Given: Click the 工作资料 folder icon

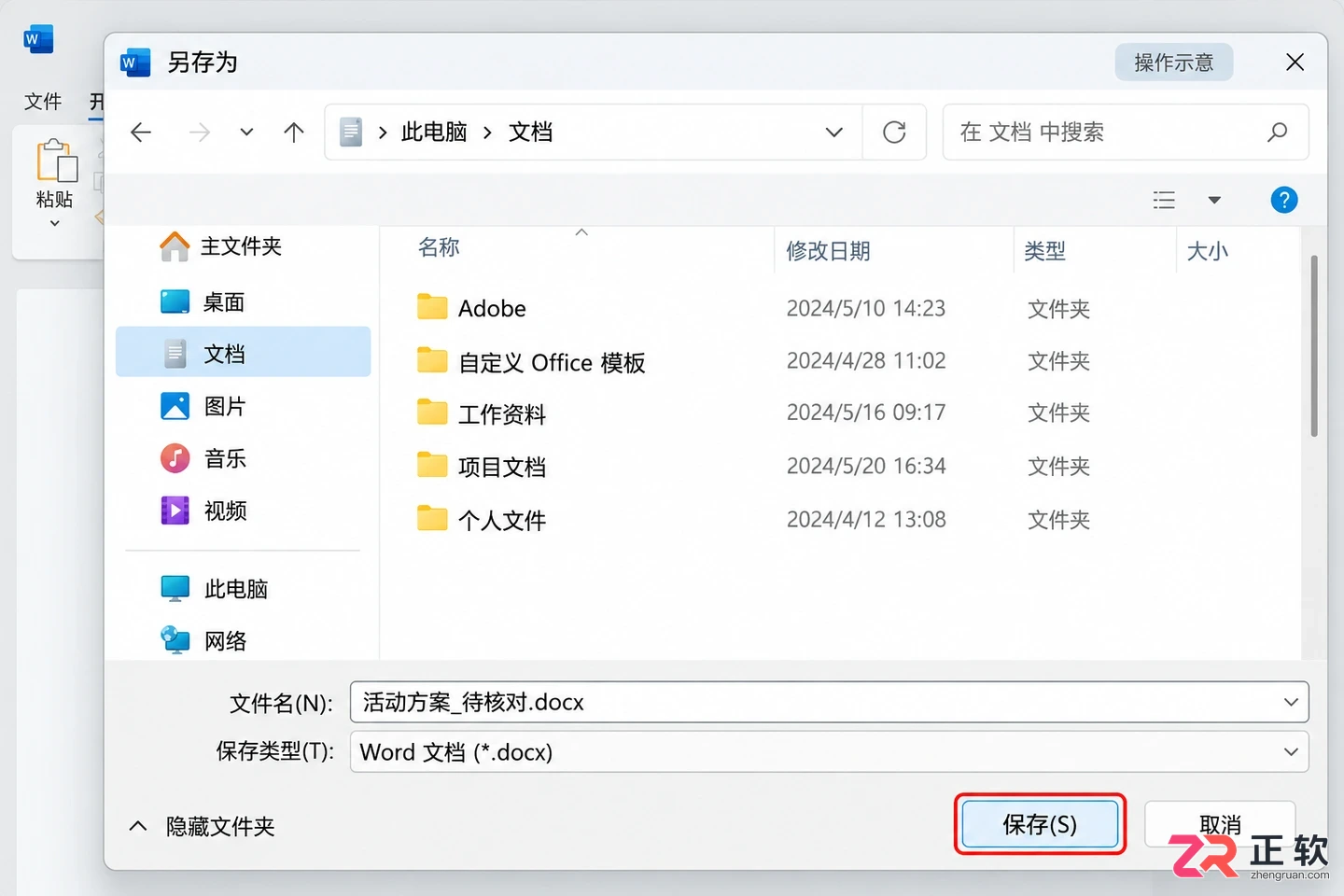Looking at the screenshot, I should point(432,412).
